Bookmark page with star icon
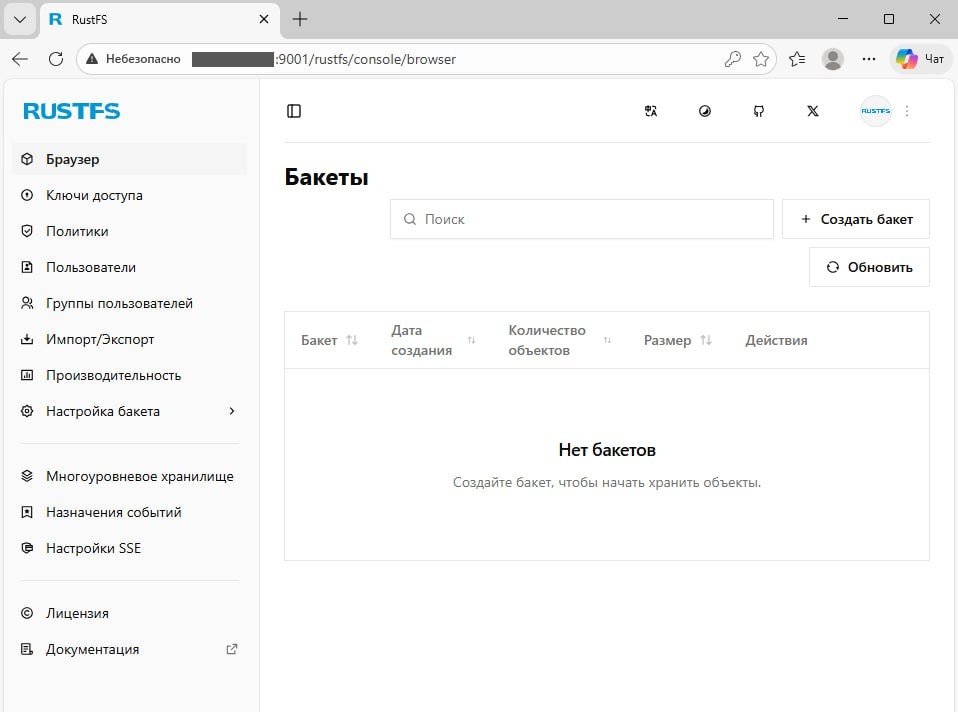 pos(761,59)
